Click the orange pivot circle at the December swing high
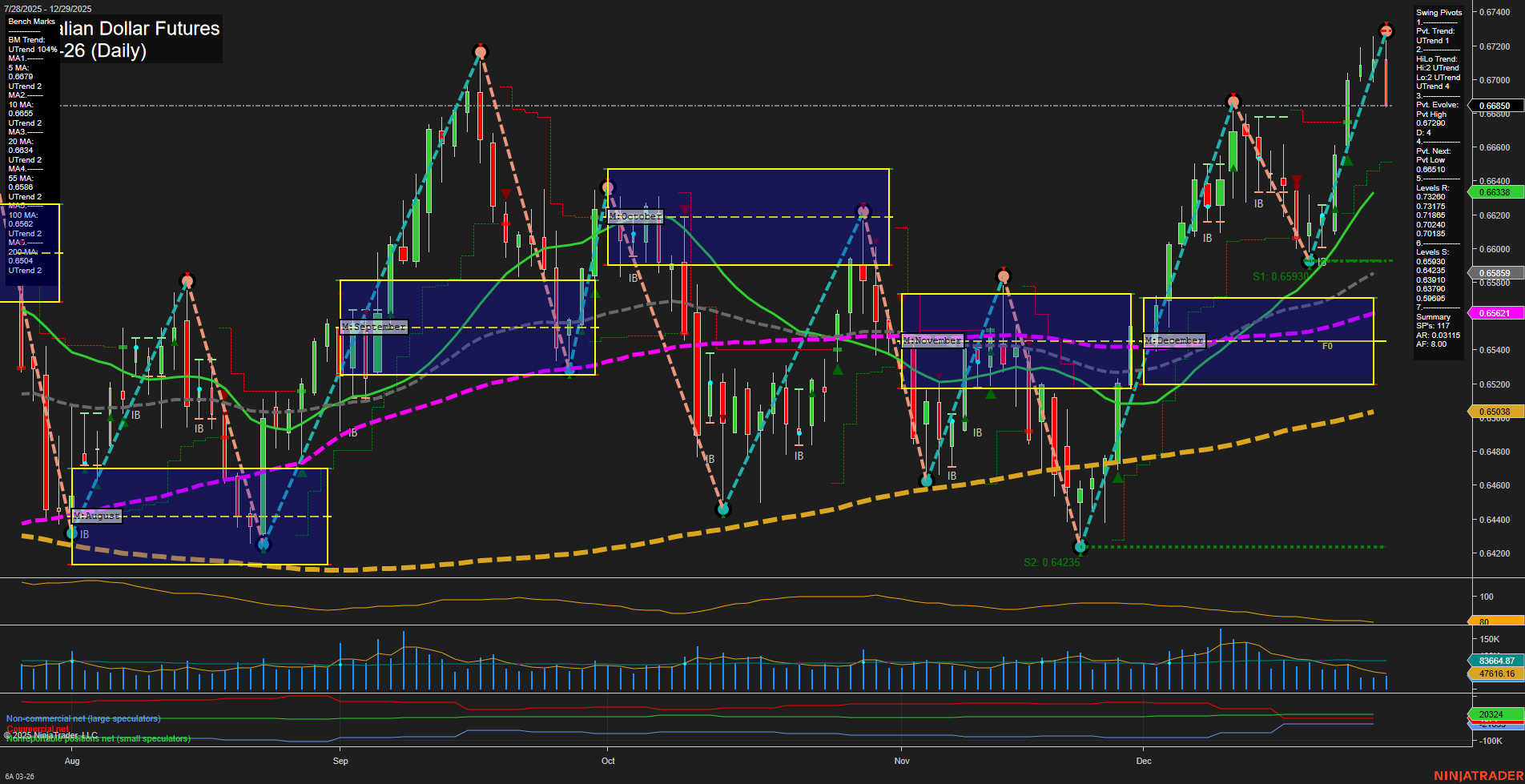Screen dimensions: 1525x784 click(1234, 102)
